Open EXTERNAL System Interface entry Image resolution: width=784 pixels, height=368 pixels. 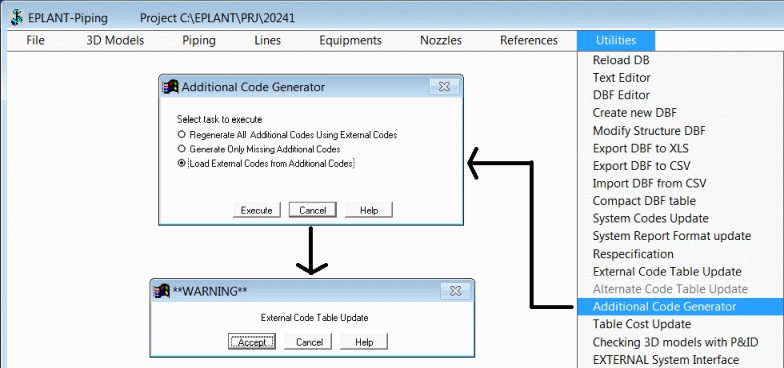pyautogui.click(x=666, y=360)
